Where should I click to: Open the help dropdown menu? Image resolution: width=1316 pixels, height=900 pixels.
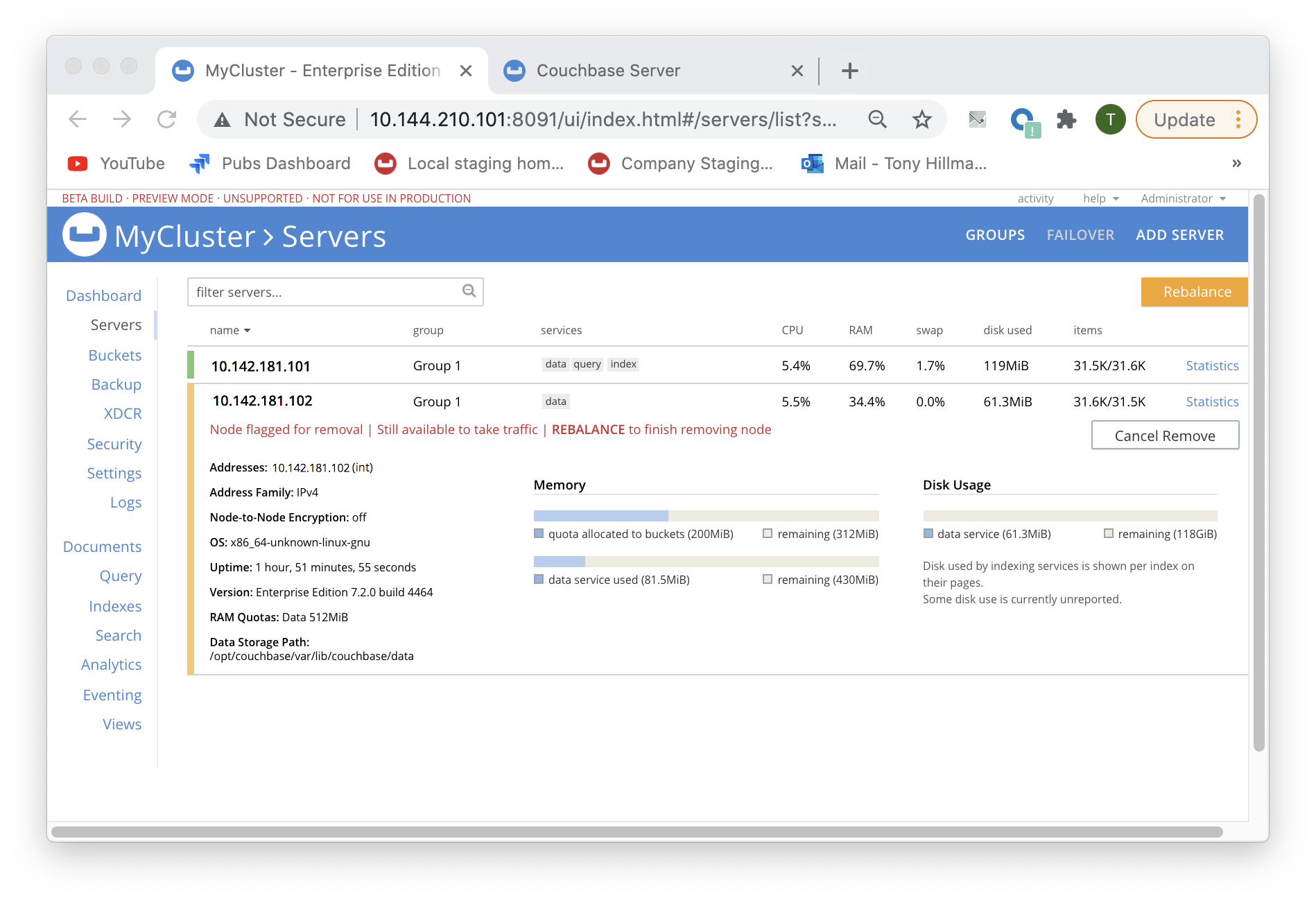pyautogui.click(x=1100, y=198)
